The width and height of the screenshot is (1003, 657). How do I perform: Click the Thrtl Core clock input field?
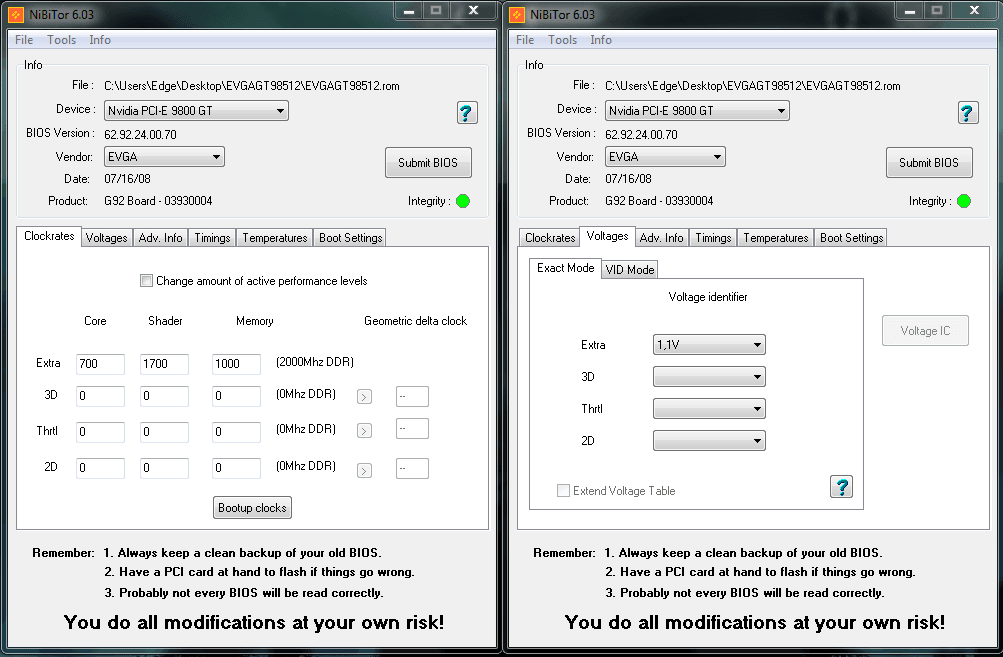(100, 432)
